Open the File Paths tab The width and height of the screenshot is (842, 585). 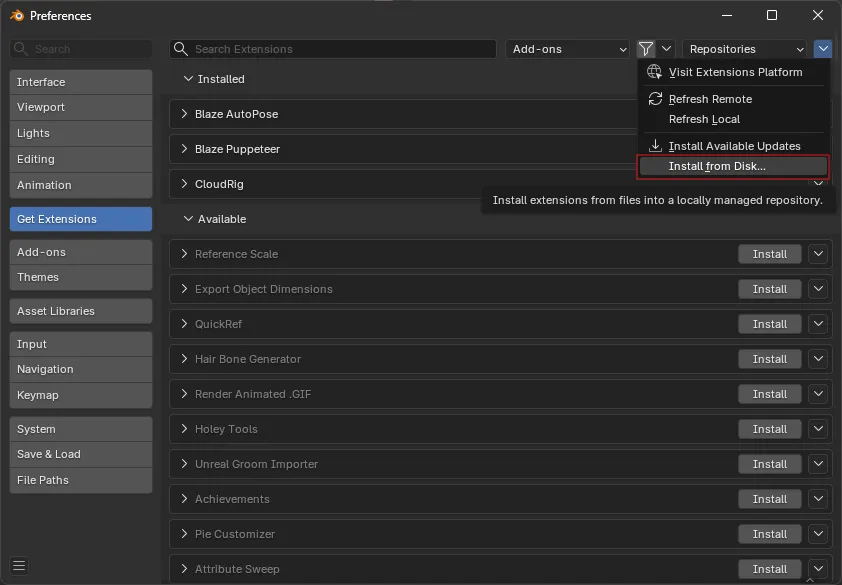(x=81, y=480)
